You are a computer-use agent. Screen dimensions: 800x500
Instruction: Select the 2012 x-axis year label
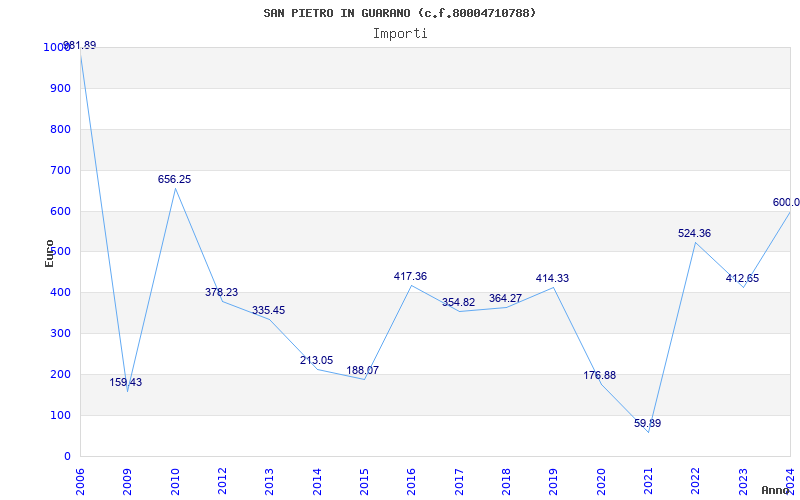click(222, 482)
